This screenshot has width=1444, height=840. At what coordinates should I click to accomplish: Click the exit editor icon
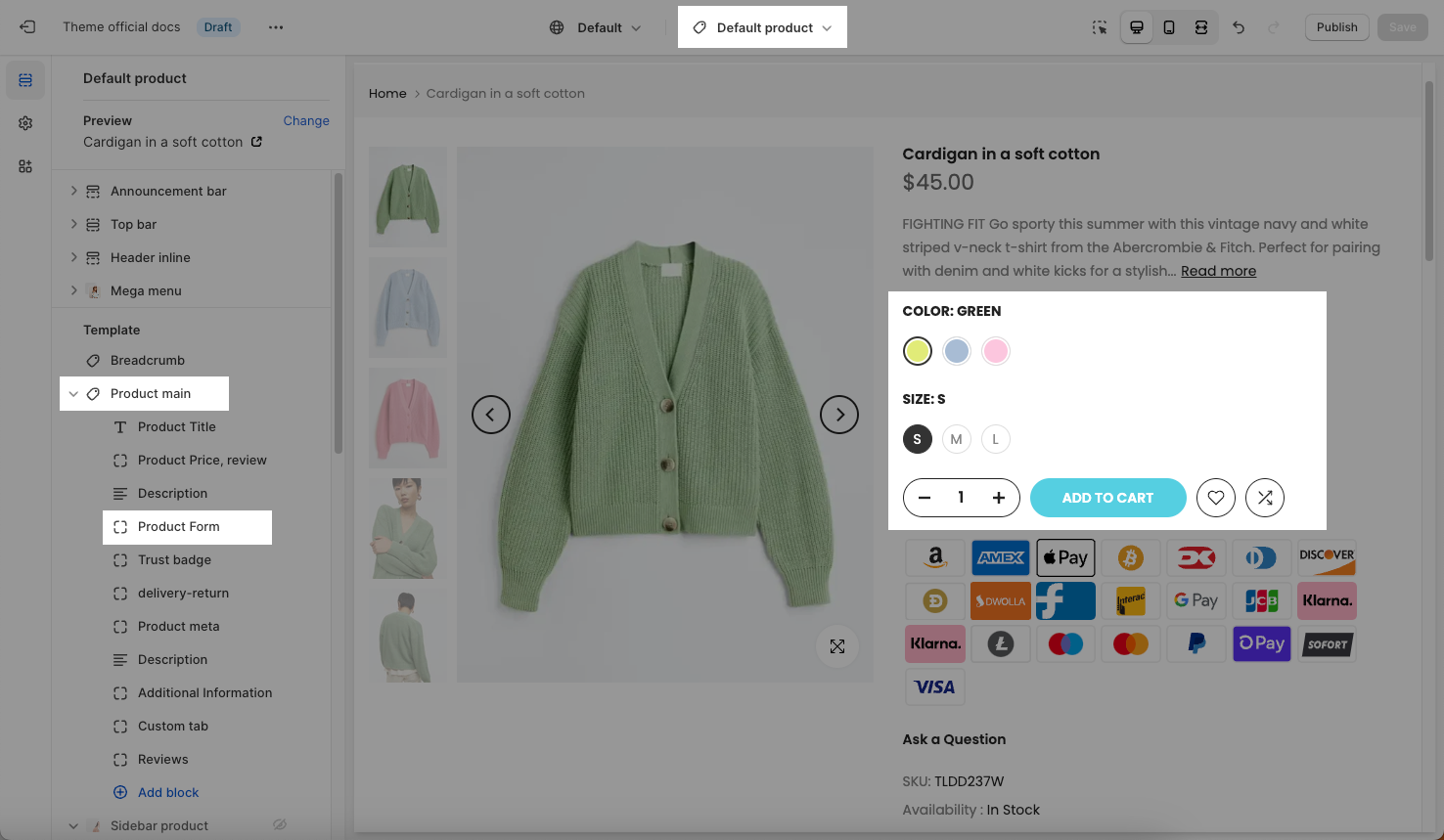click(27, 27)
